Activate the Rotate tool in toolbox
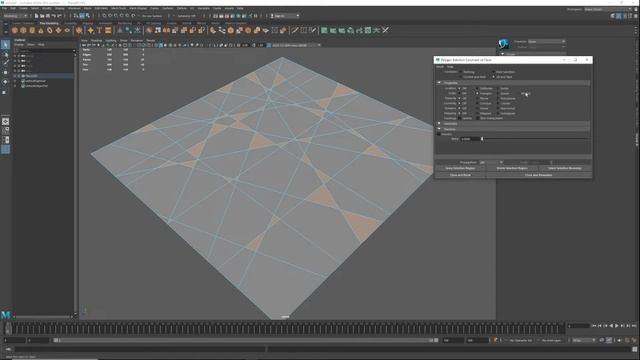The width and height of the screenshot is (640, 360). [x=5, y=82]
